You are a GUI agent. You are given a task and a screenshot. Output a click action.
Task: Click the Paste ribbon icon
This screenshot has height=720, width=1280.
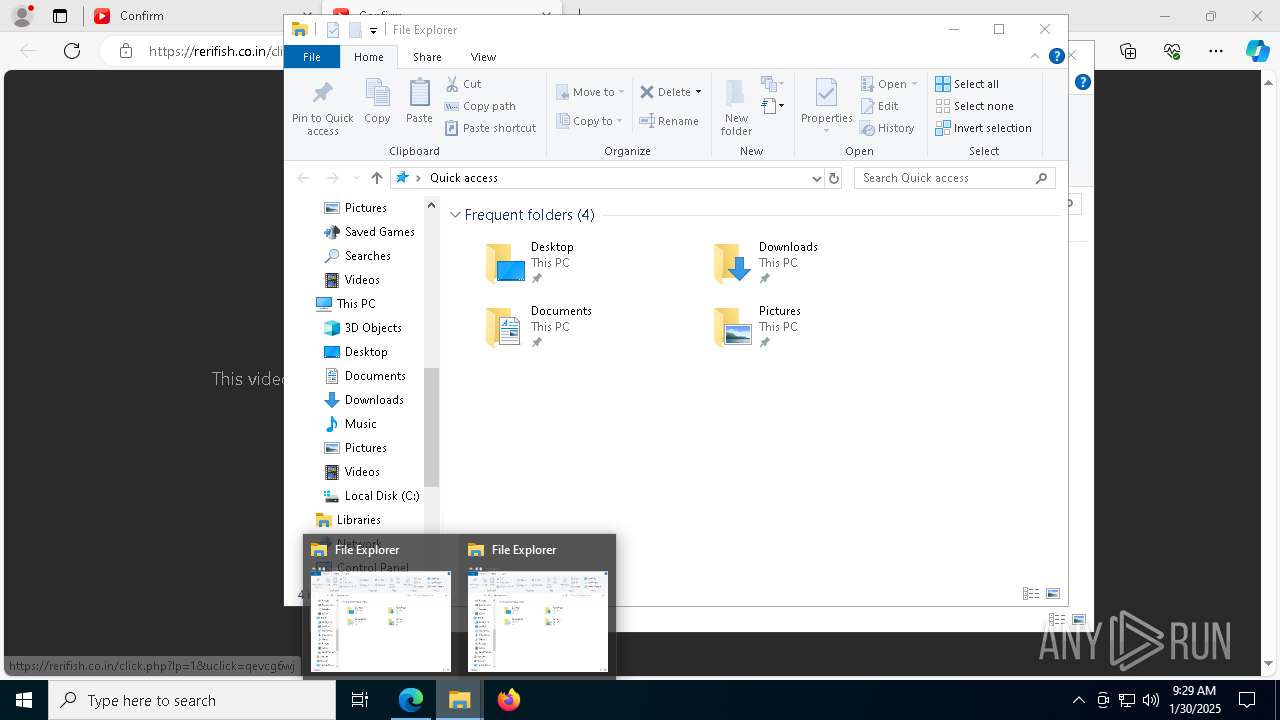coord(419,102)
